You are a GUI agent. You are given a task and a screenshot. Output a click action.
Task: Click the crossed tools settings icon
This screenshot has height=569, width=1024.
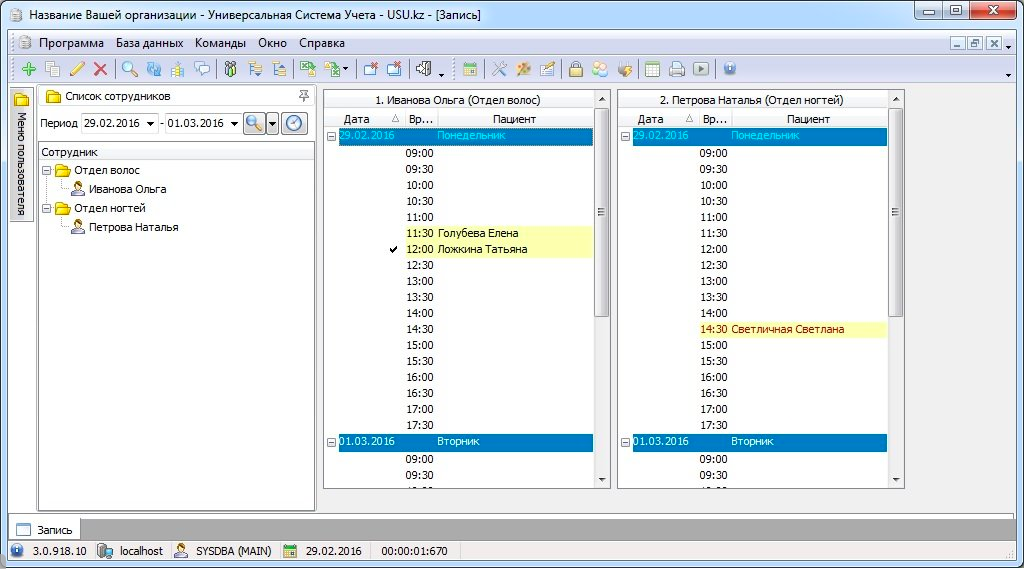[500, 69]
